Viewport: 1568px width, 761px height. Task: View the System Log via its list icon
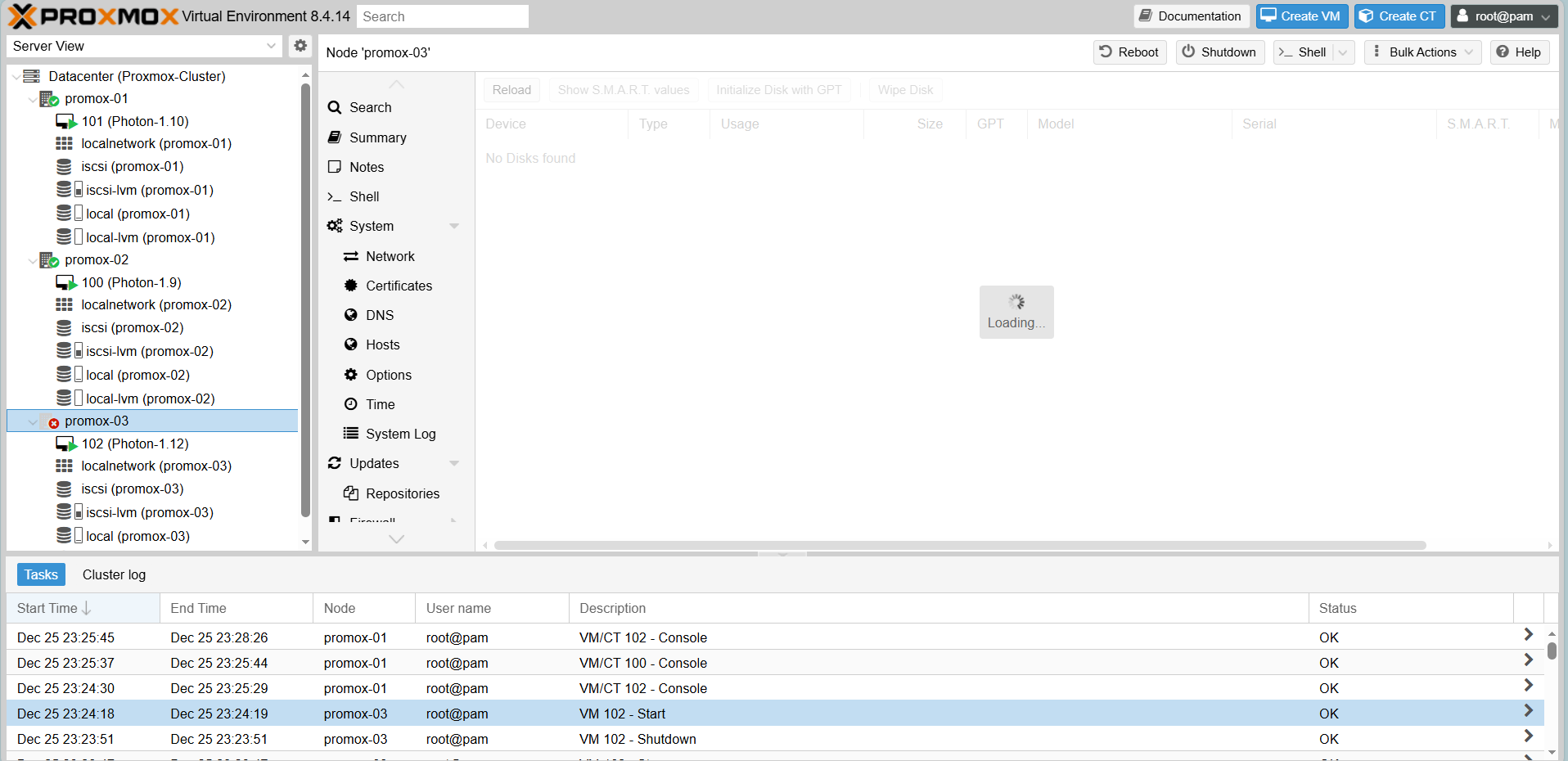352,434
